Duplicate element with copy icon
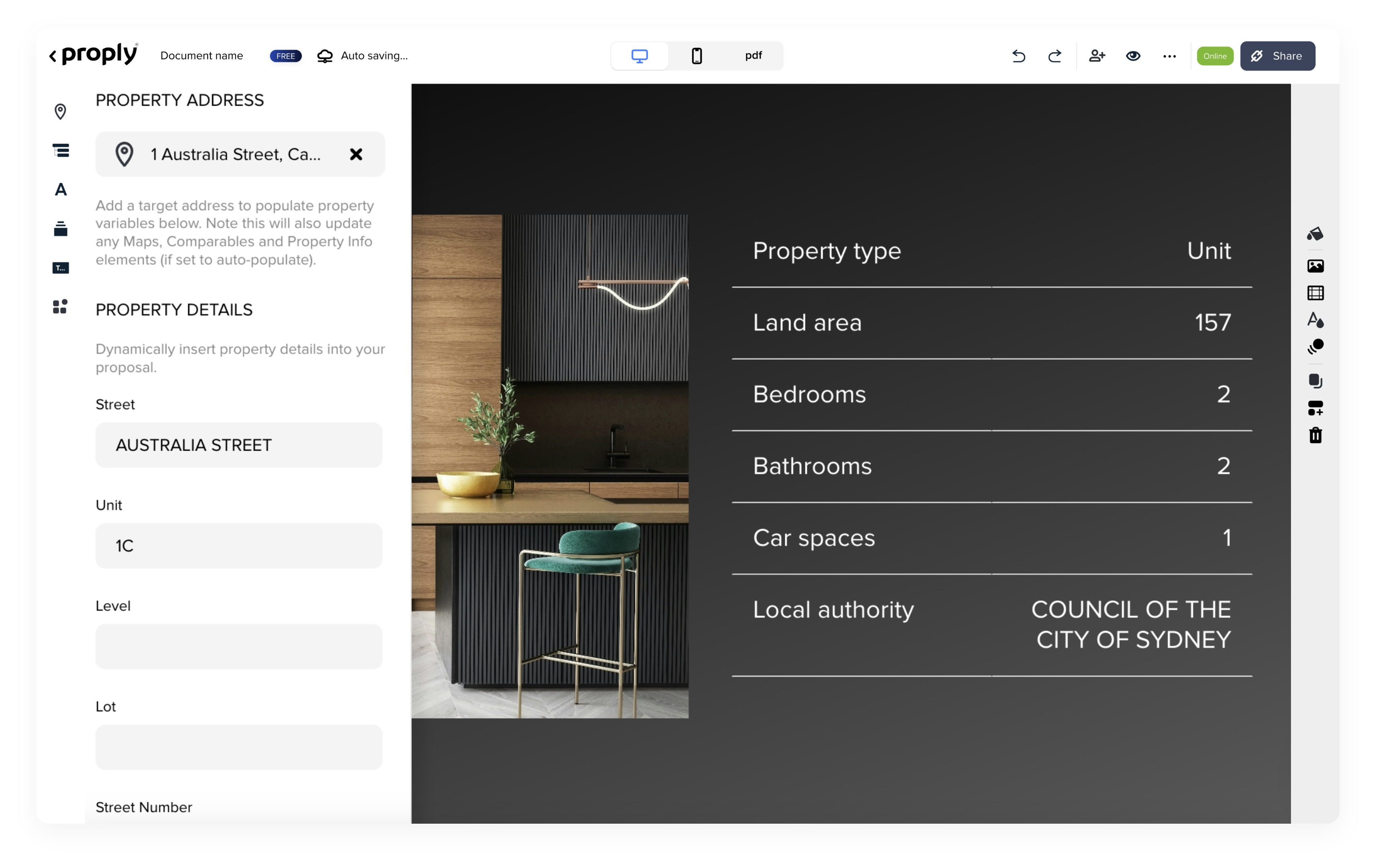1376x868 pixels. pyautogui.click(x=1315, y=381)
